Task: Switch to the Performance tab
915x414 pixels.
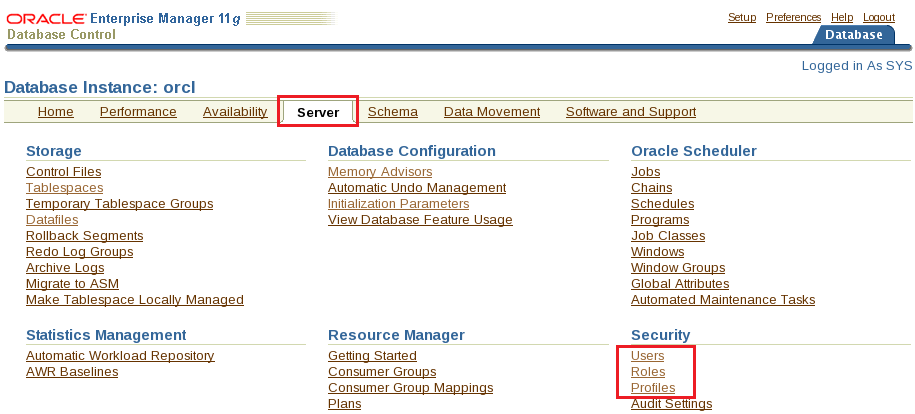Action: (138, 112)
